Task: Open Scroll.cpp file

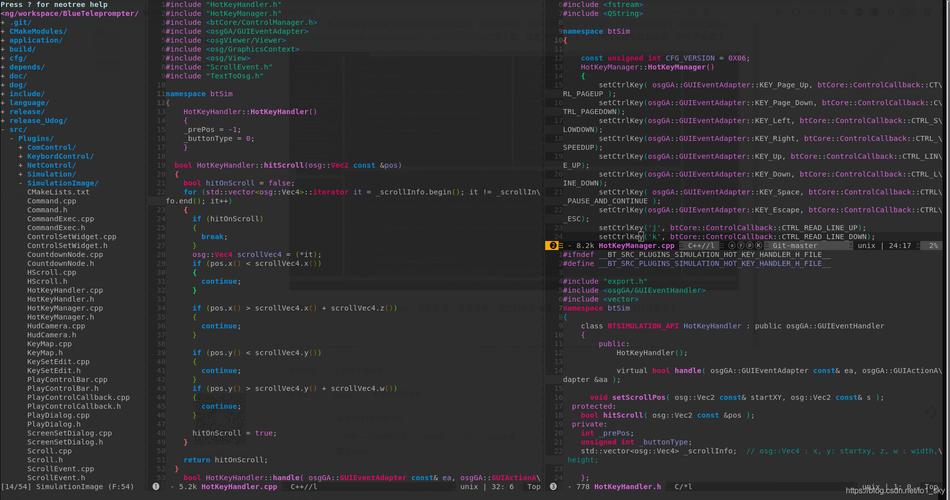Action: pos(49,450)
